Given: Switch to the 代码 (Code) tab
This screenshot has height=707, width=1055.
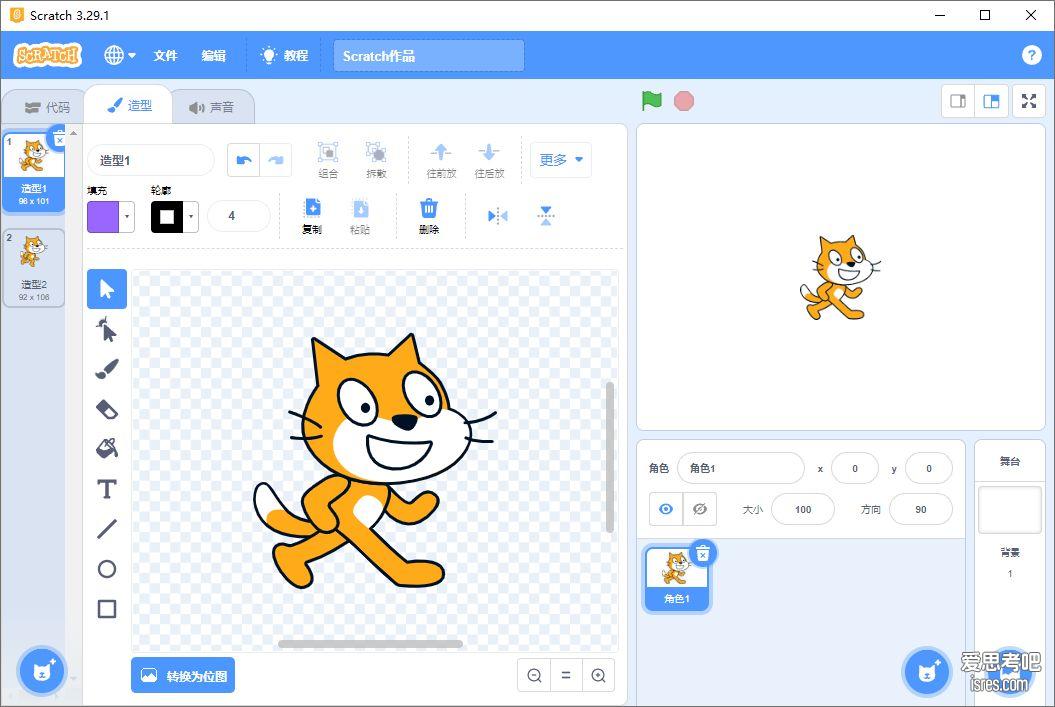Looking at the screenshot, I should 46,107.
